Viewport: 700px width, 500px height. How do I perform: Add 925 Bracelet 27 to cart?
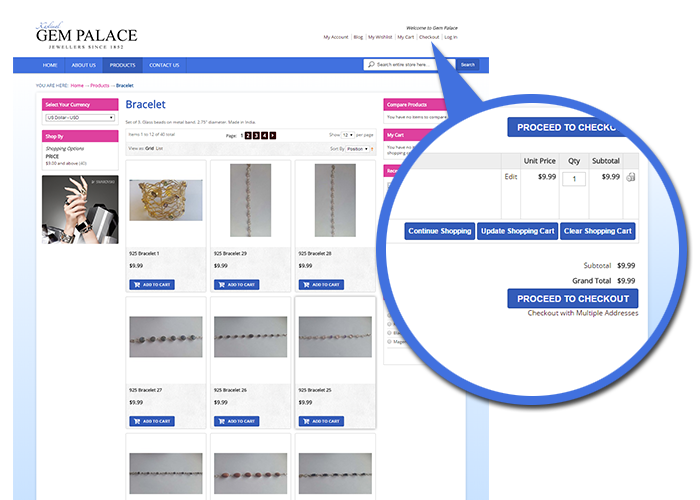(152, 421)
